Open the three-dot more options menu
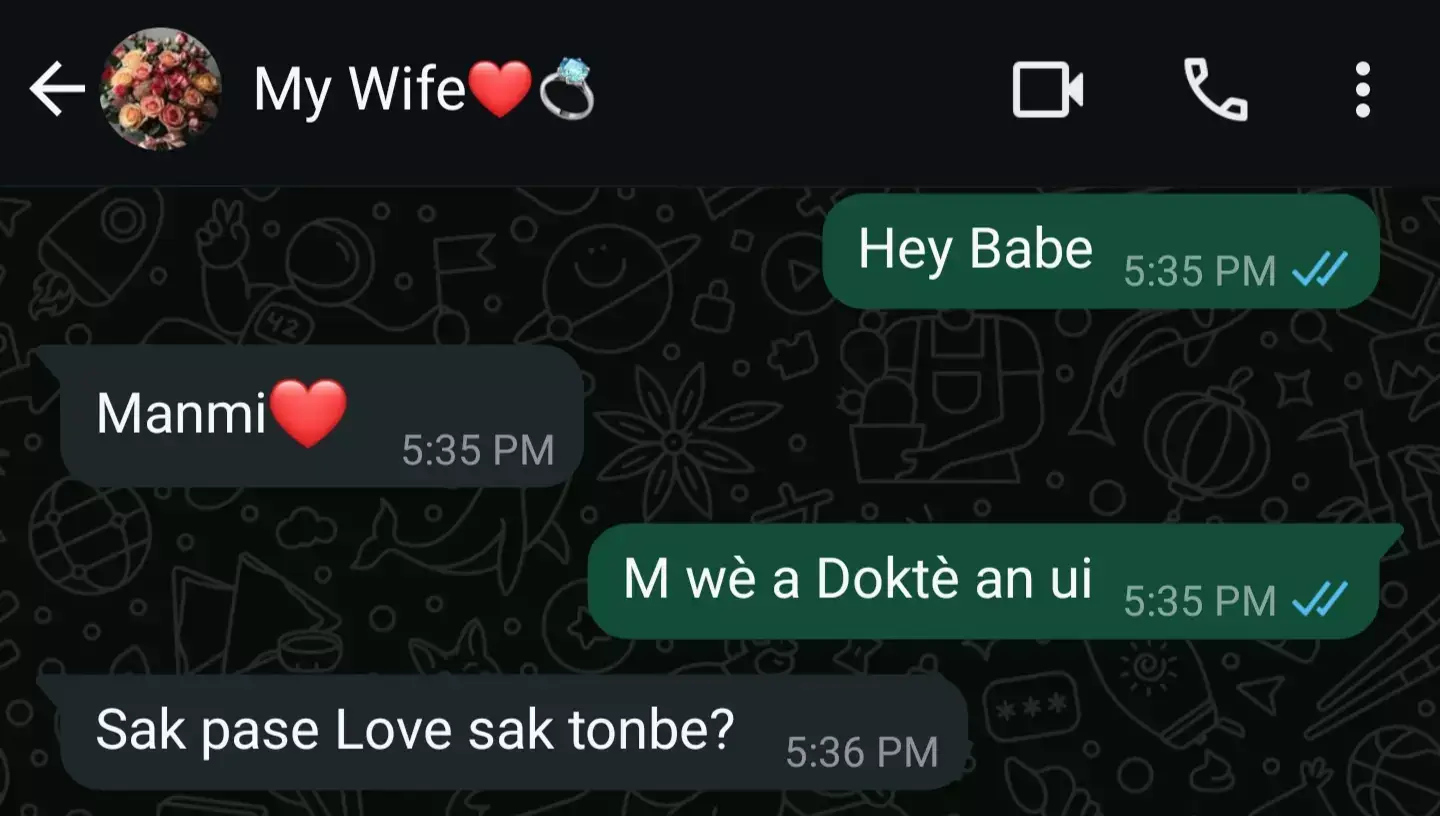The image size is (1440, 816). click(1362, 90)
